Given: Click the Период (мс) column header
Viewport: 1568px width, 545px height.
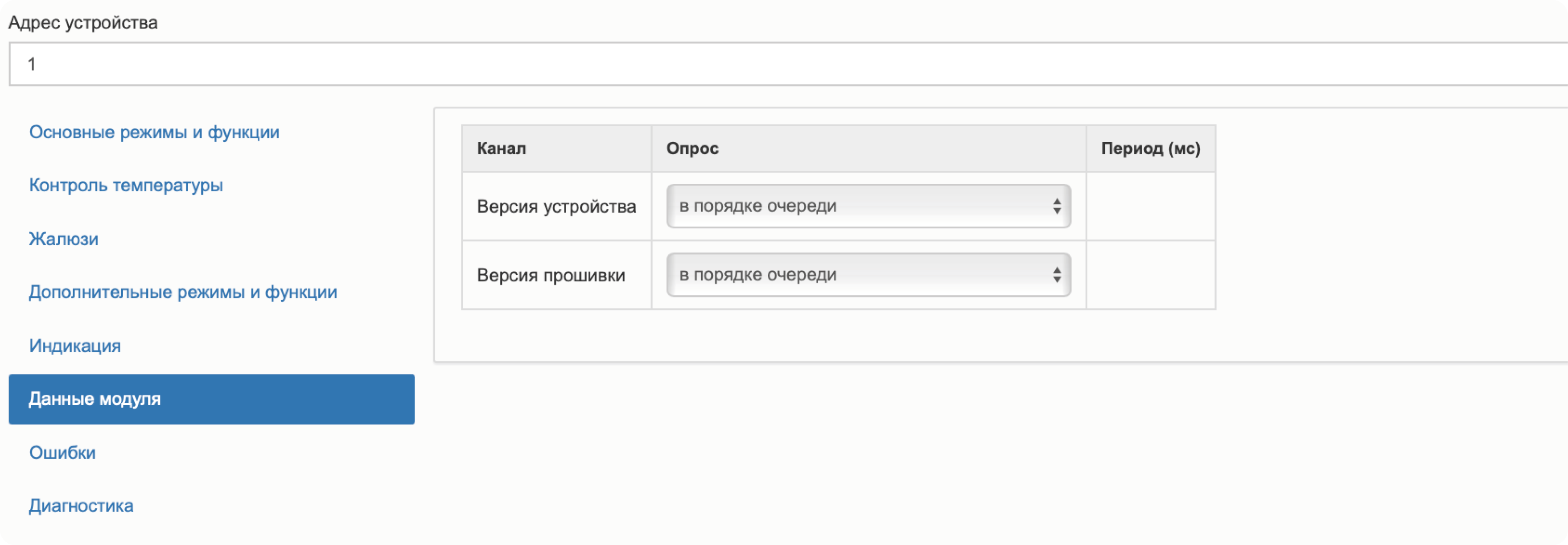Looking at the screenshot, I should click(1150, 149).
